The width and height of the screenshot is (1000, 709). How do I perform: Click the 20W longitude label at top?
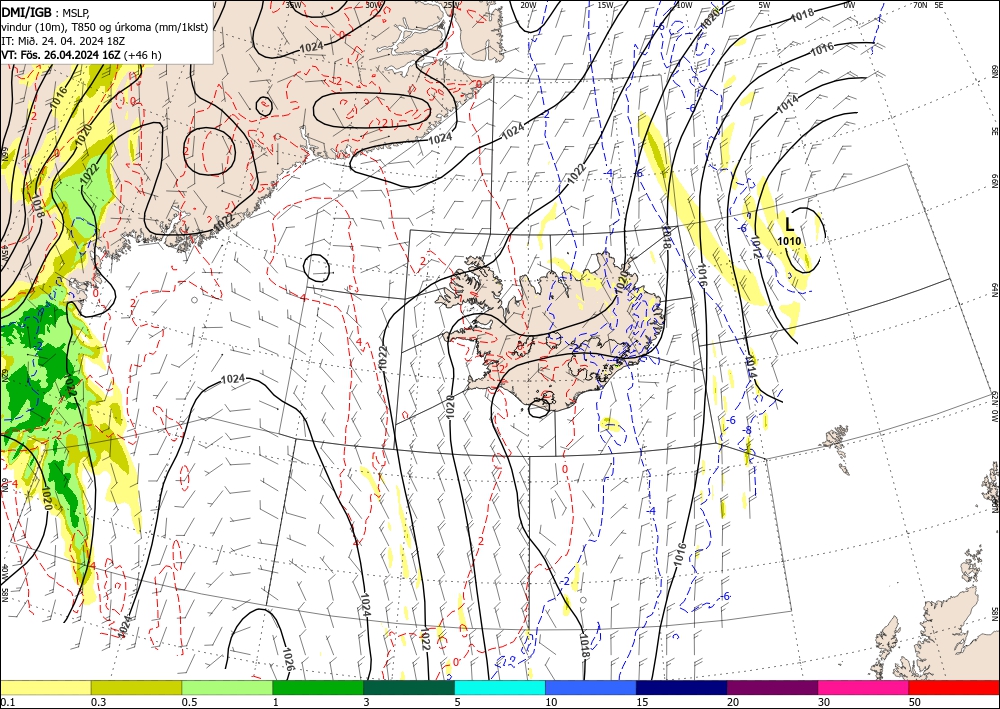pos(528,4)
